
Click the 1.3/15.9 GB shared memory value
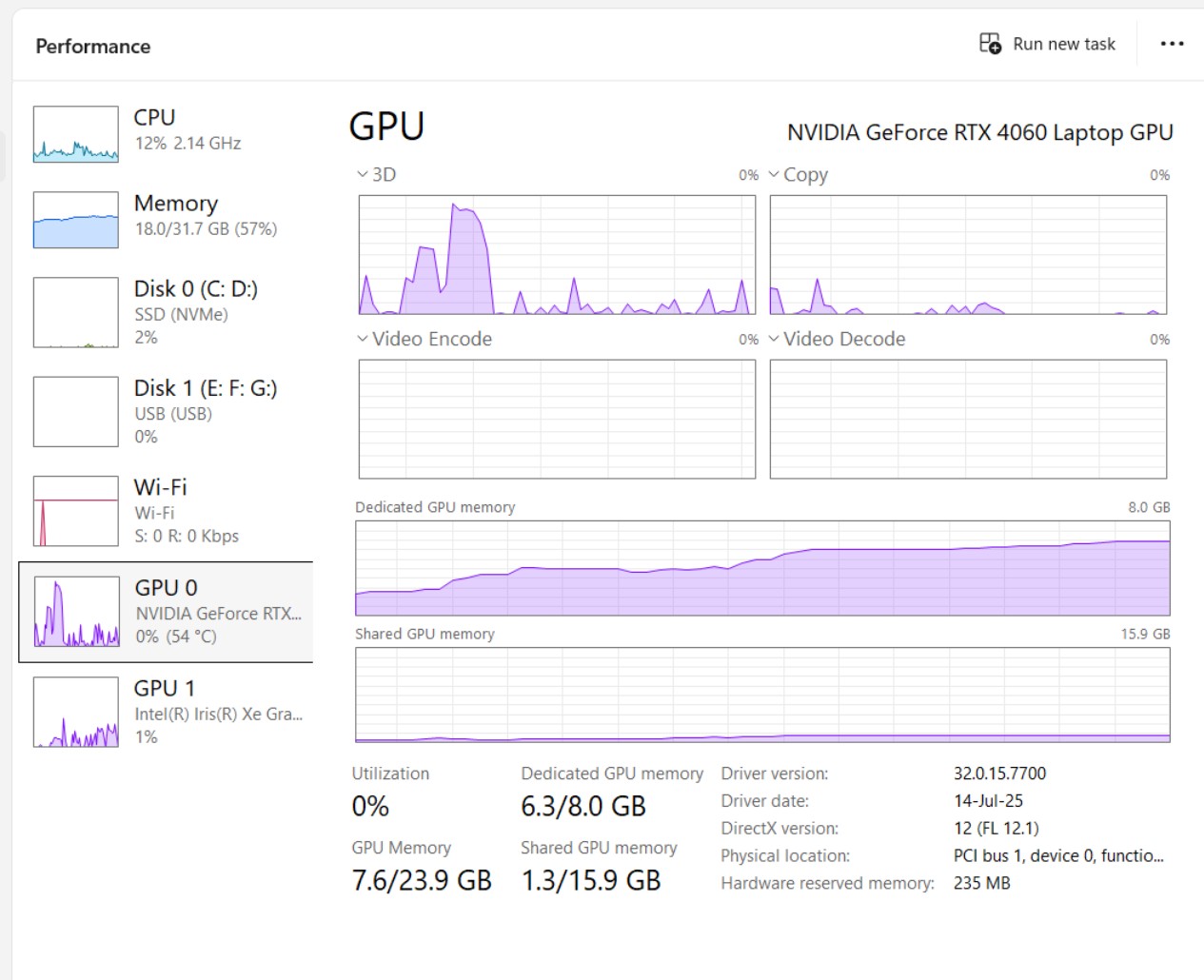[591, 880]
